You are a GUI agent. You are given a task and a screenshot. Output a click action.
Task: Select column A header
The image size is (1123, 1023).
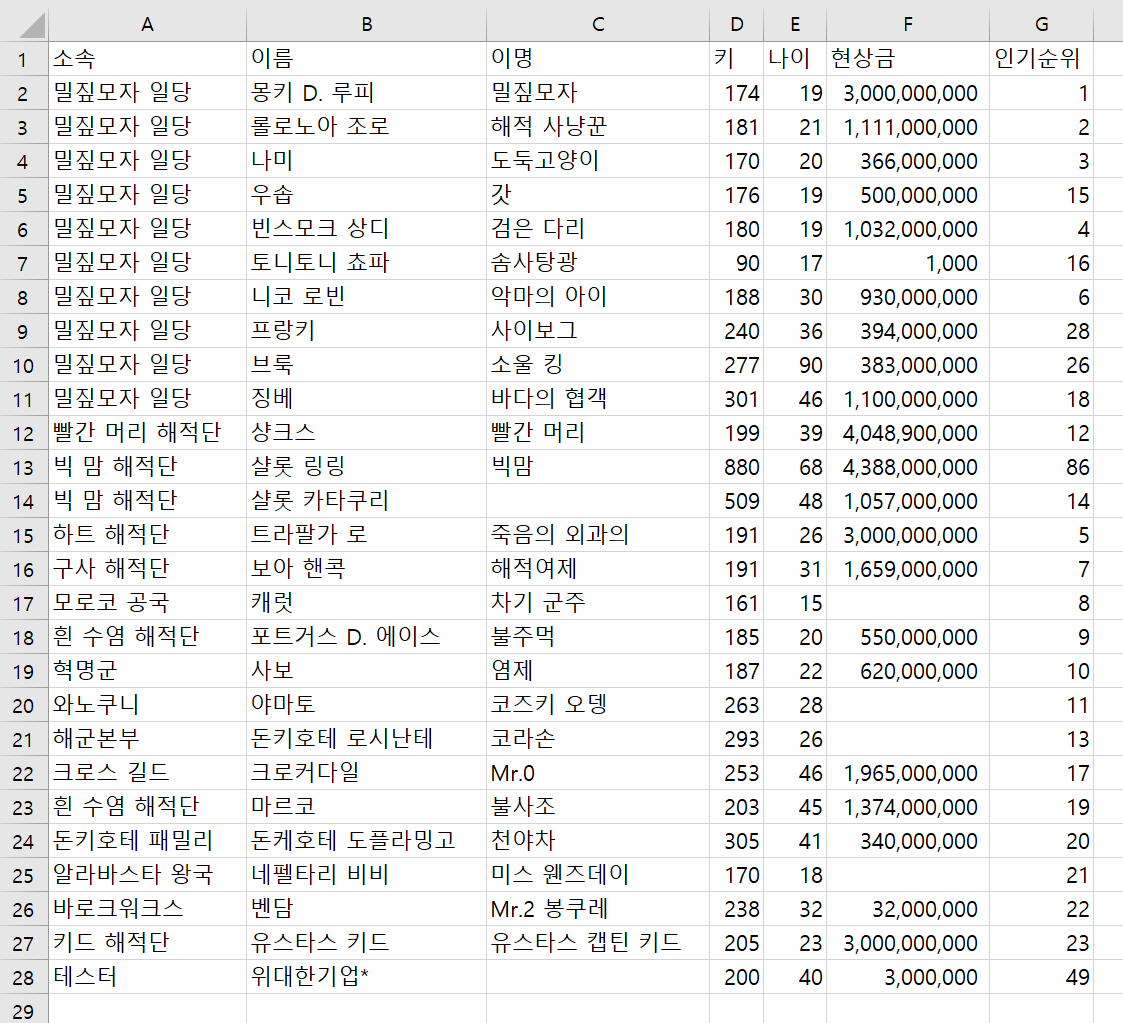point(148,24)
